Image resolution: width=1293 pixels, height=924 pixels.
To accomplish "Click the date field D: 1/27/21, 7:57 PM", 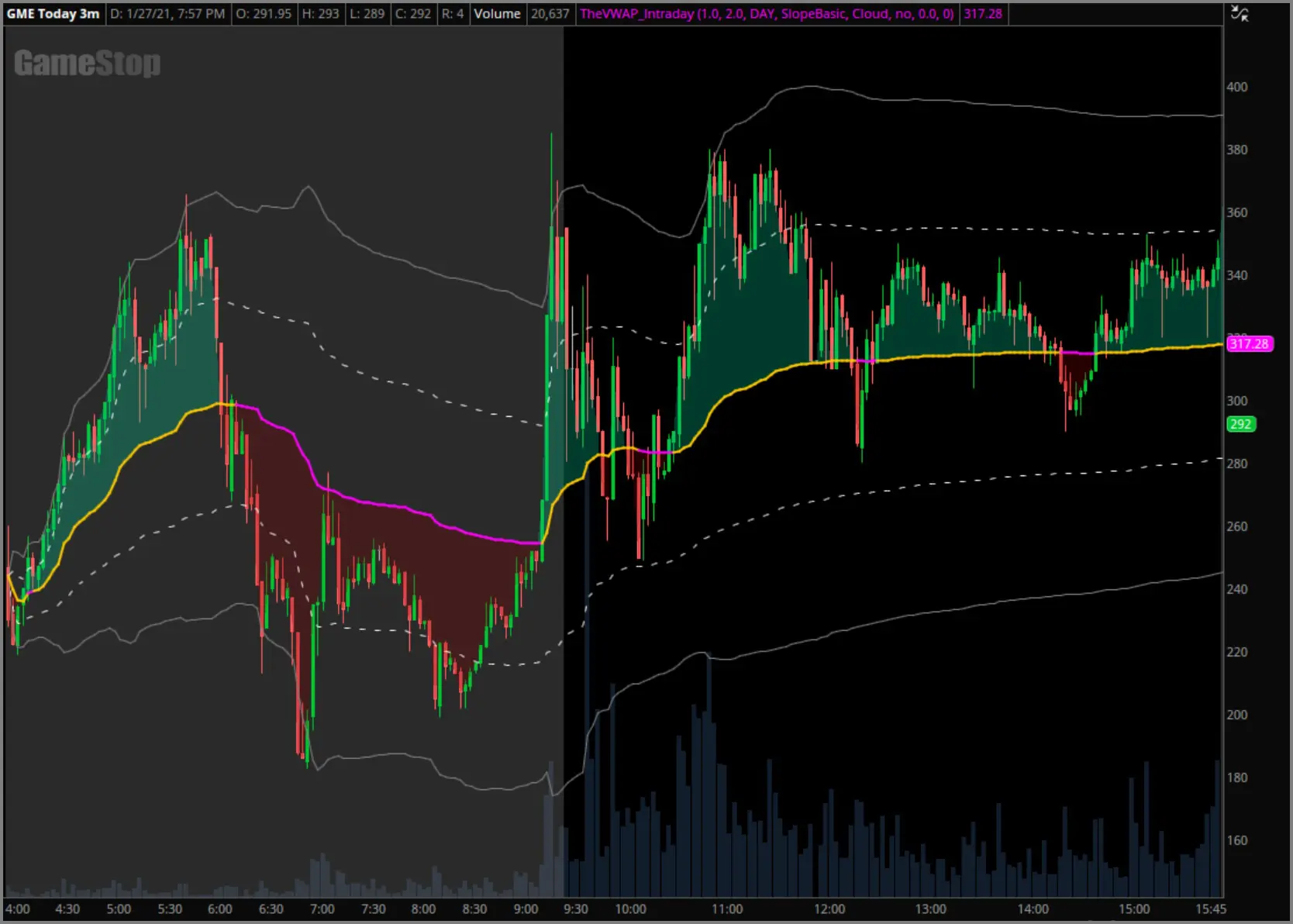I will point(167,14).
